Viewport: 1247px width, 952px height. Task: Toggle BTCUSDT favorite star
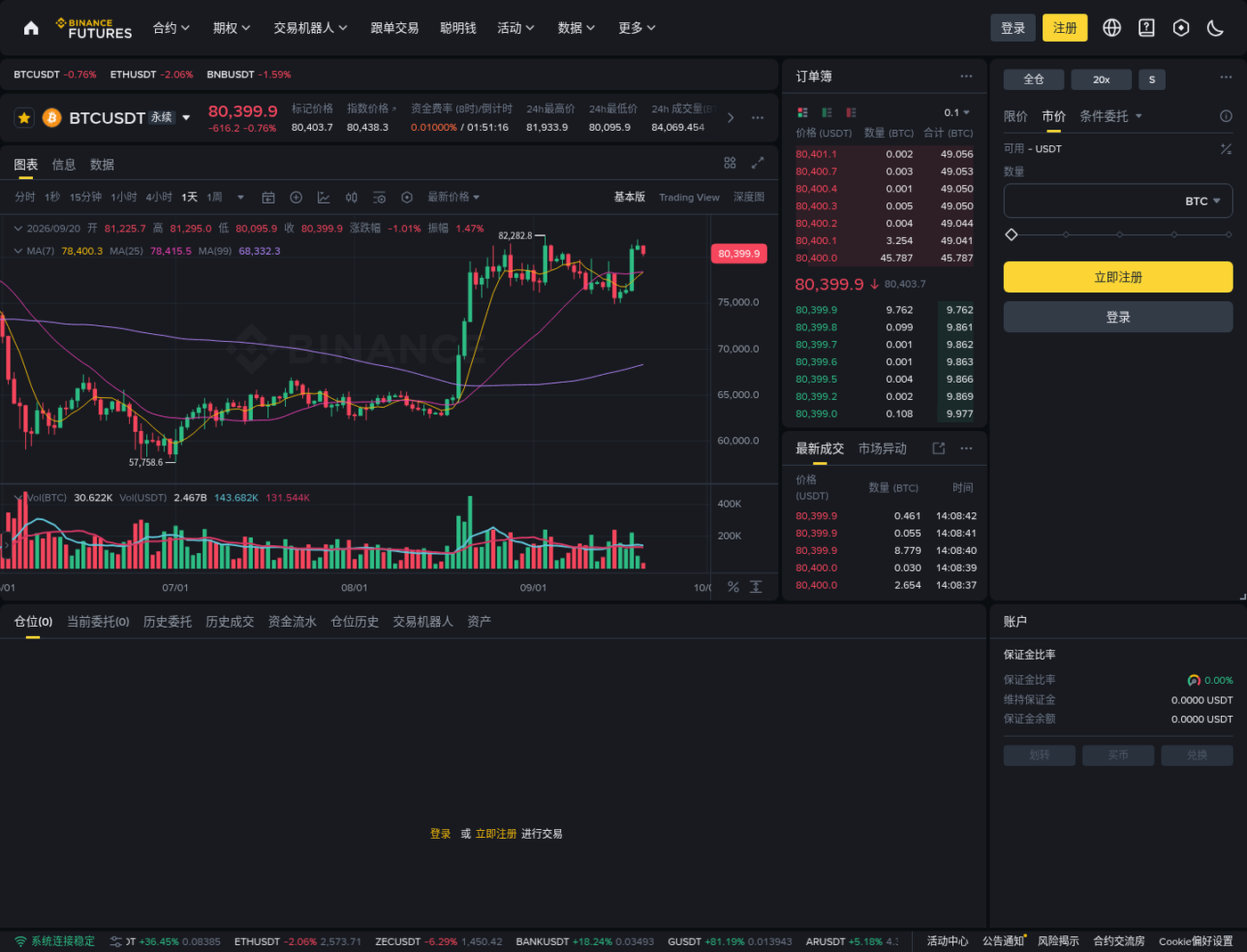pos(24,118)
